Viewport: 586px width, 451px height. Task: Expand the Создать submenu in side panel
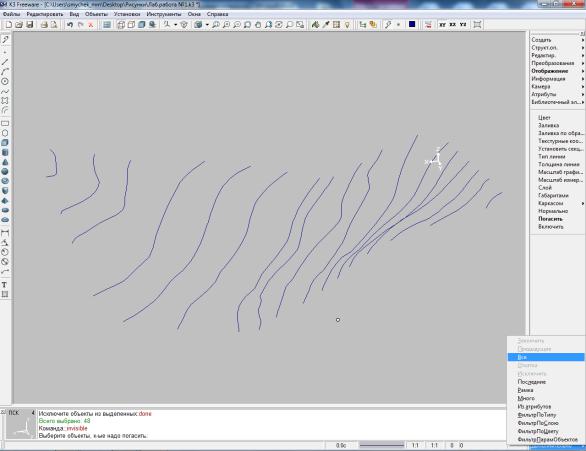557,40
